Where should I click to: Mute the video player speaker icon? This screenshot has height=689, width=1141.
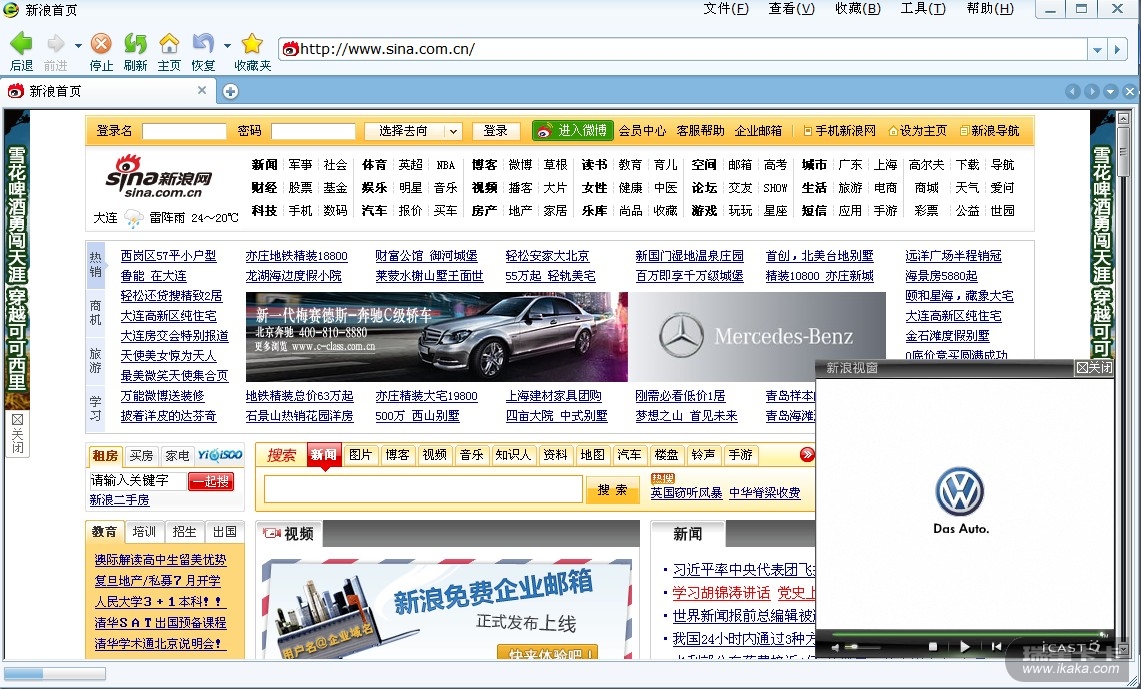[x=835, y=647]
